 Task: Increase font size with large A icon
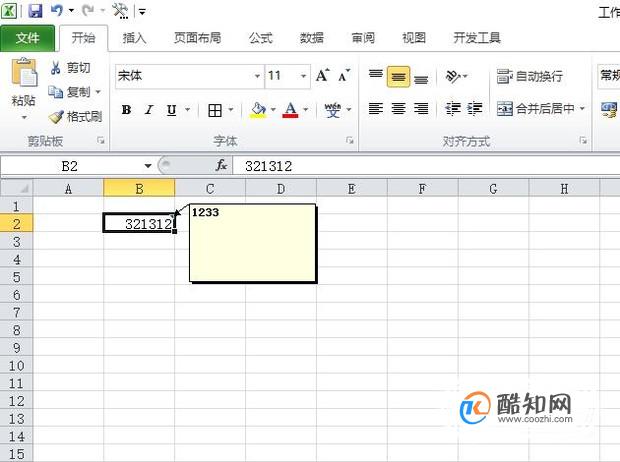point(323,75)
